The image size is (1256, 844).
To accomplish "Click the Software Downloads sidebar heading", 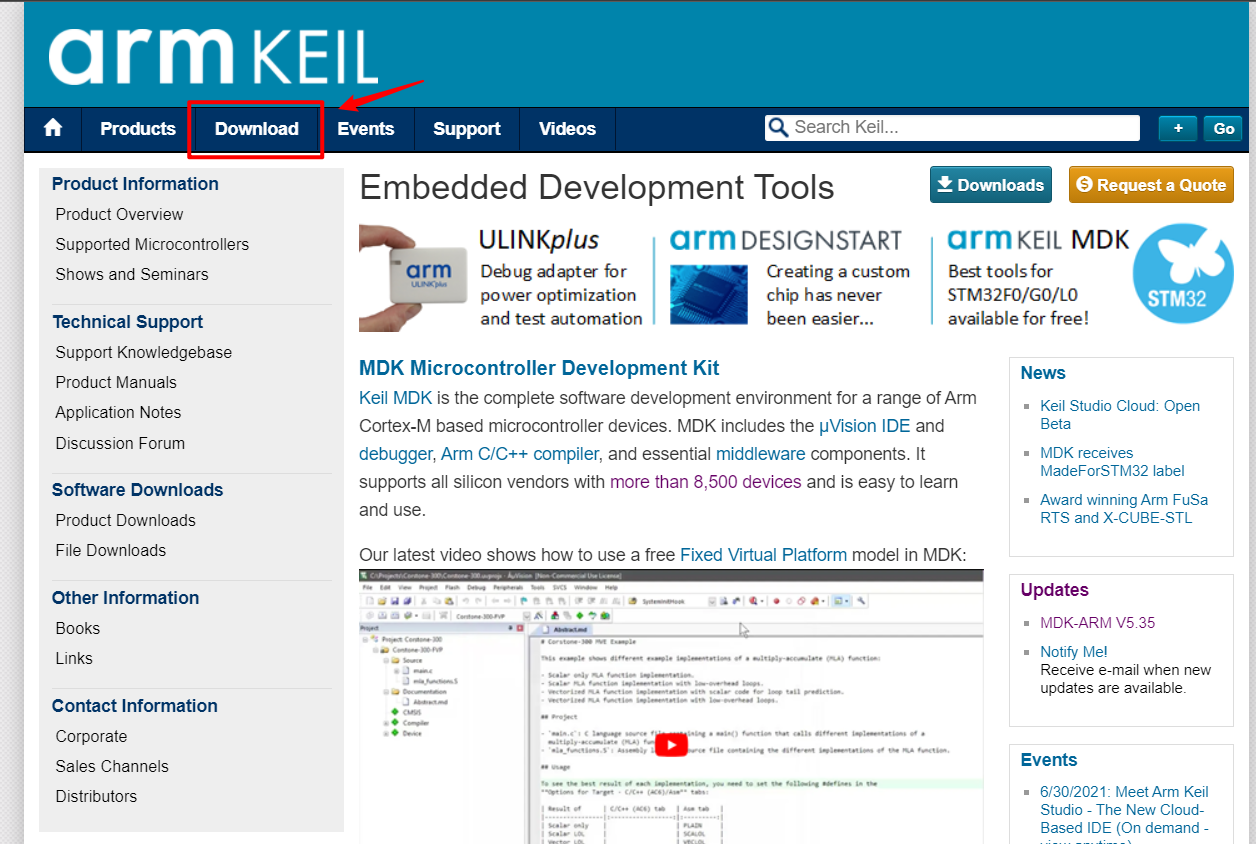I will tap(138, 490).
